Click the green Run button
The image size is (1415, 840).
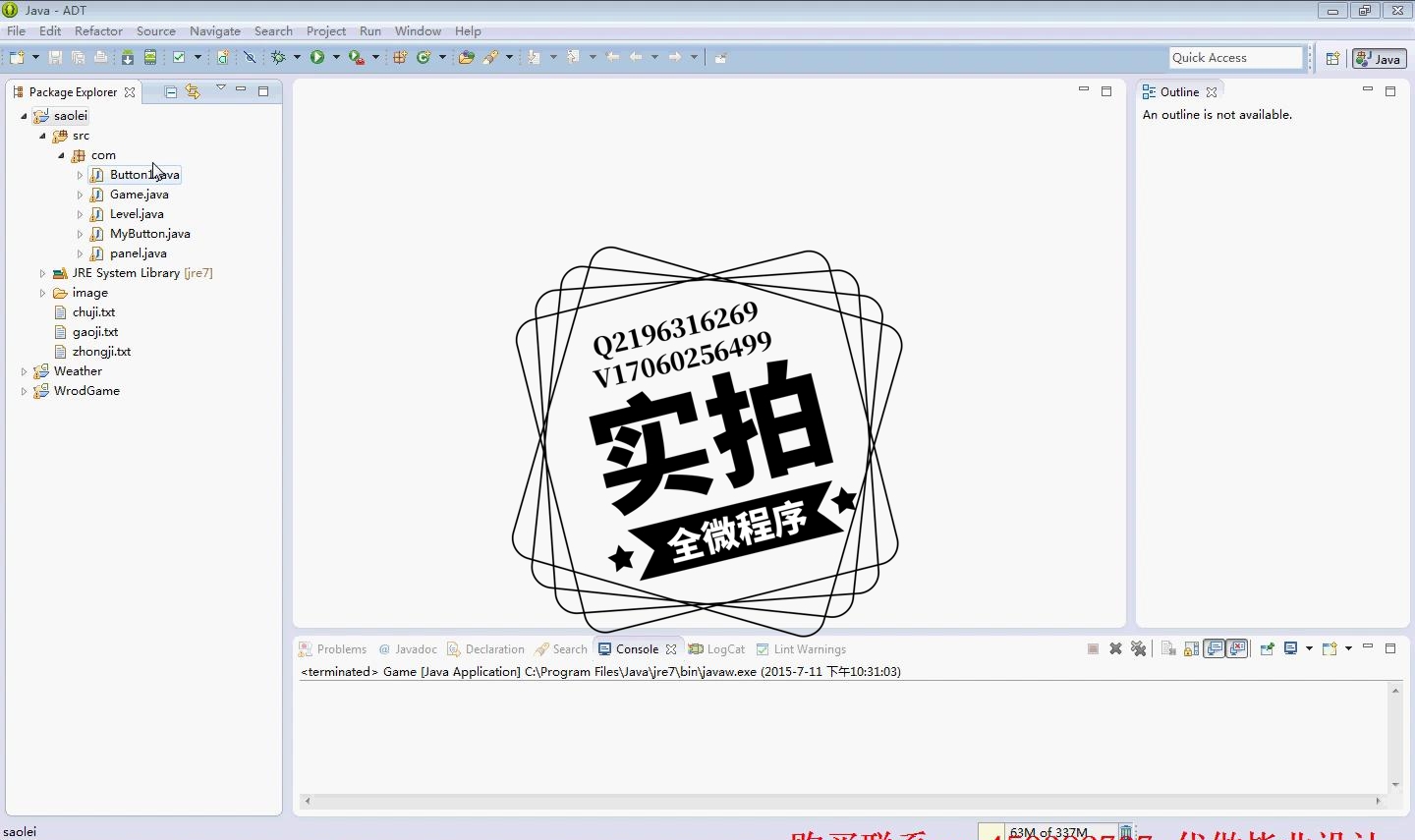click(x=317, y=58)
